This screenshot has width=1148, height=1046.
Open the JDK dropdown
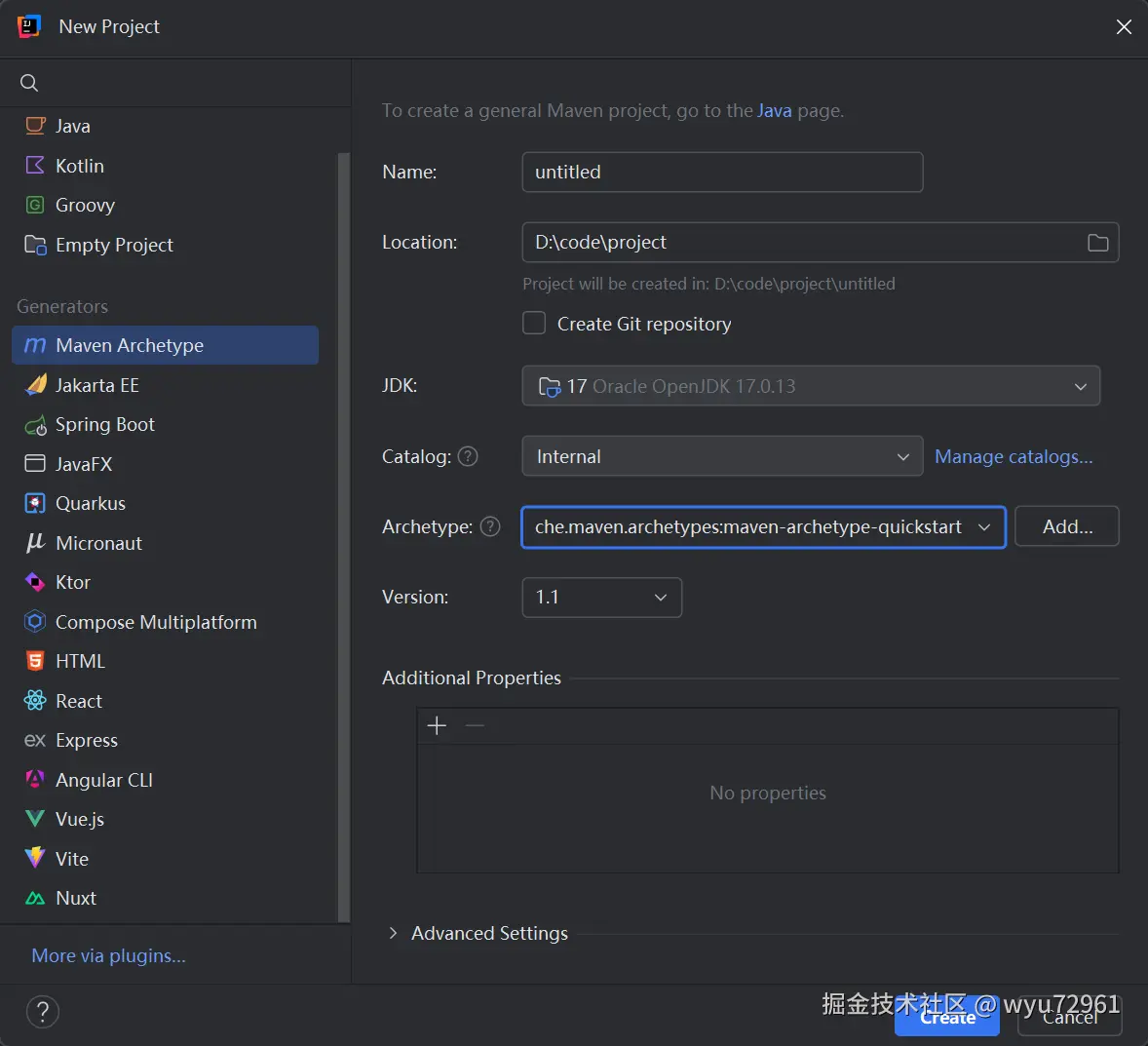tap(811, 386)
